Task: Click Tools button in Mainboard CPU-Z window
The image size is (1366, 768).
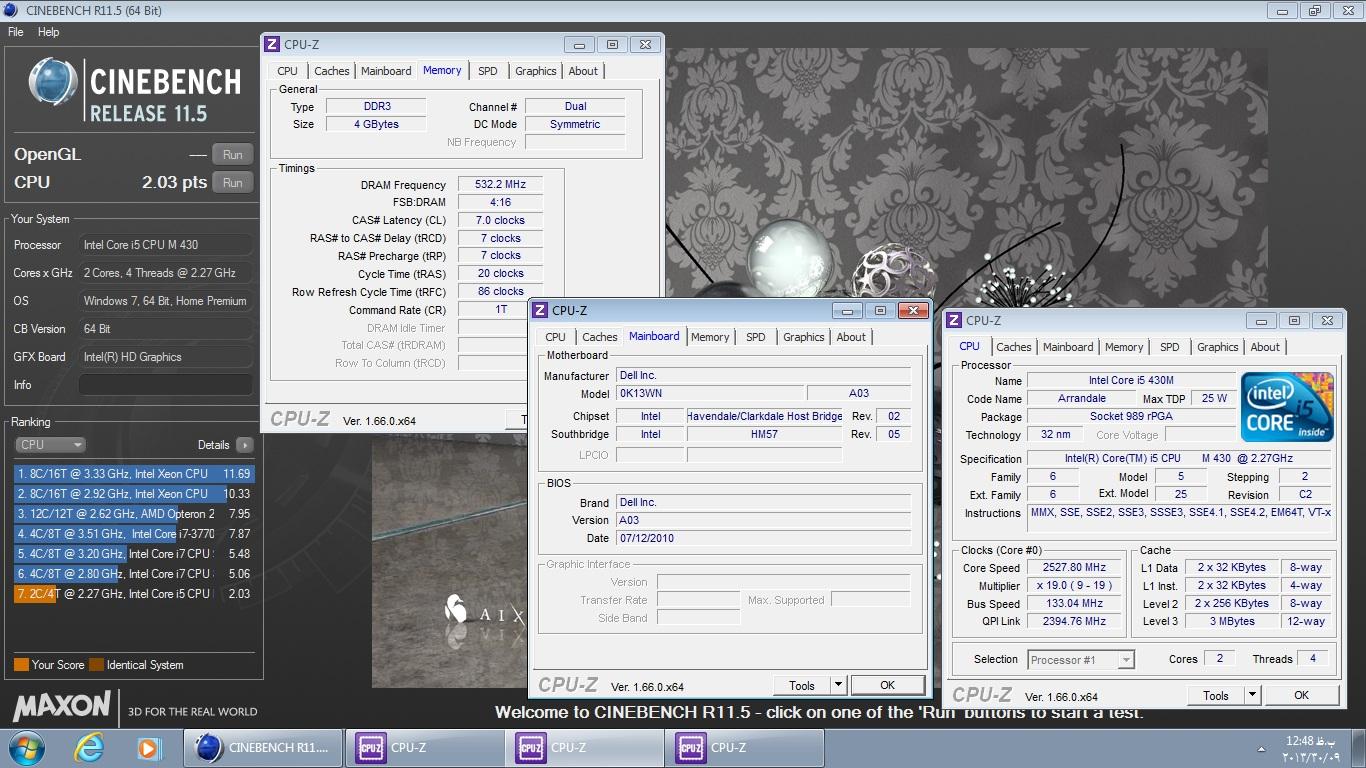Action: coord(802,685)
